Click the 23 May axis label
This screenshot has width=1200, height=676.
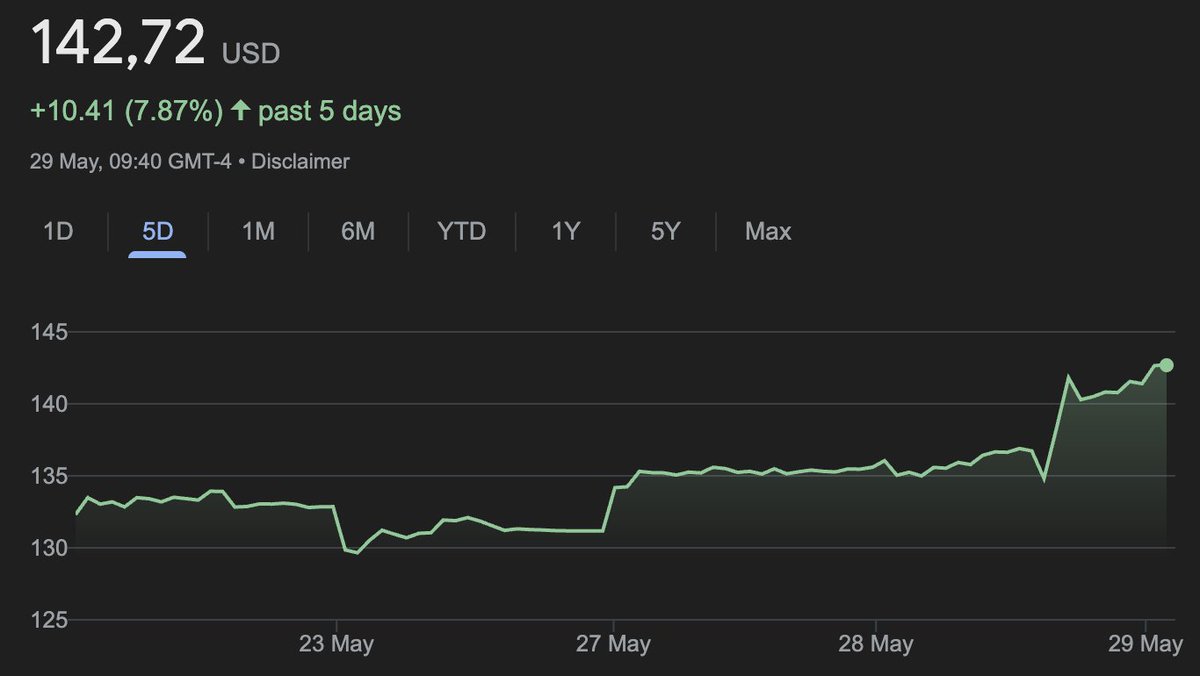click(x=336, y=644)
